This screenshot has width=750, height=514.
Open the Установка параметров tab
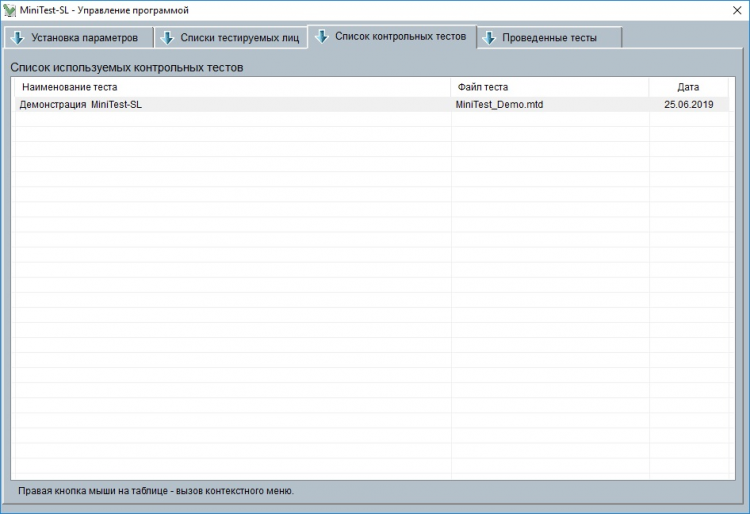point(79,38)
